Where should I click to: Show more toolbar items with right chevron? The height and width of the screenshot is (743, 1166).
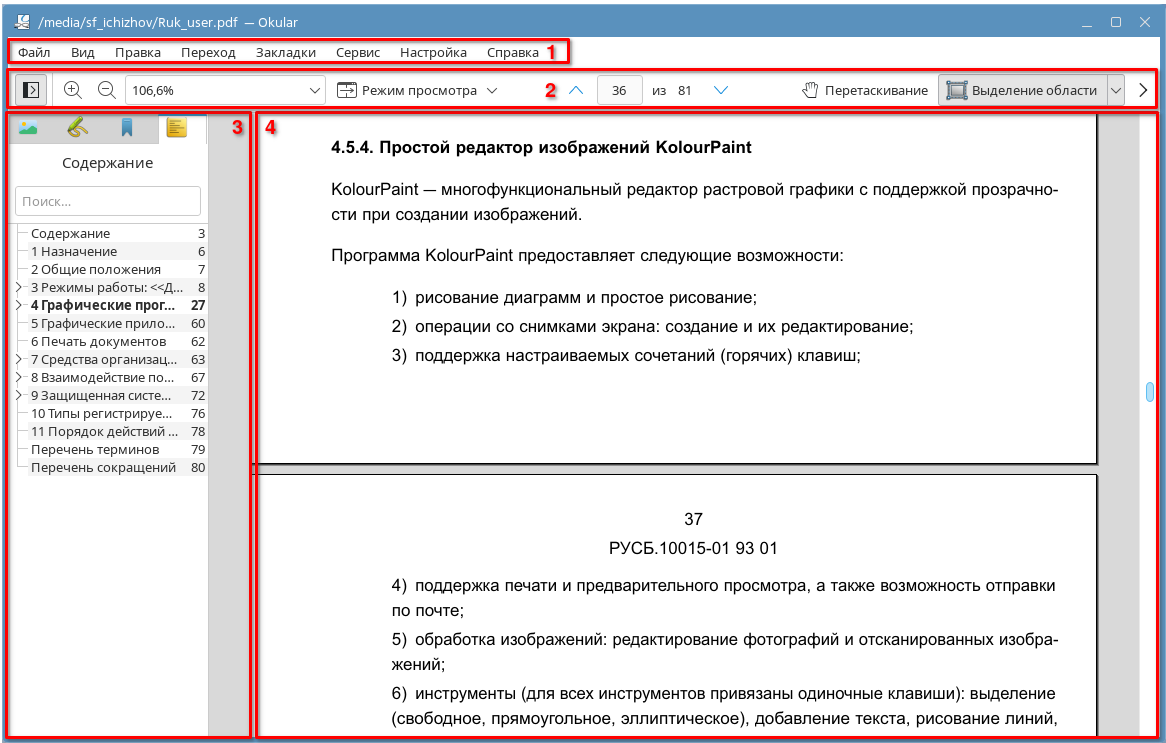point(1143,90)
